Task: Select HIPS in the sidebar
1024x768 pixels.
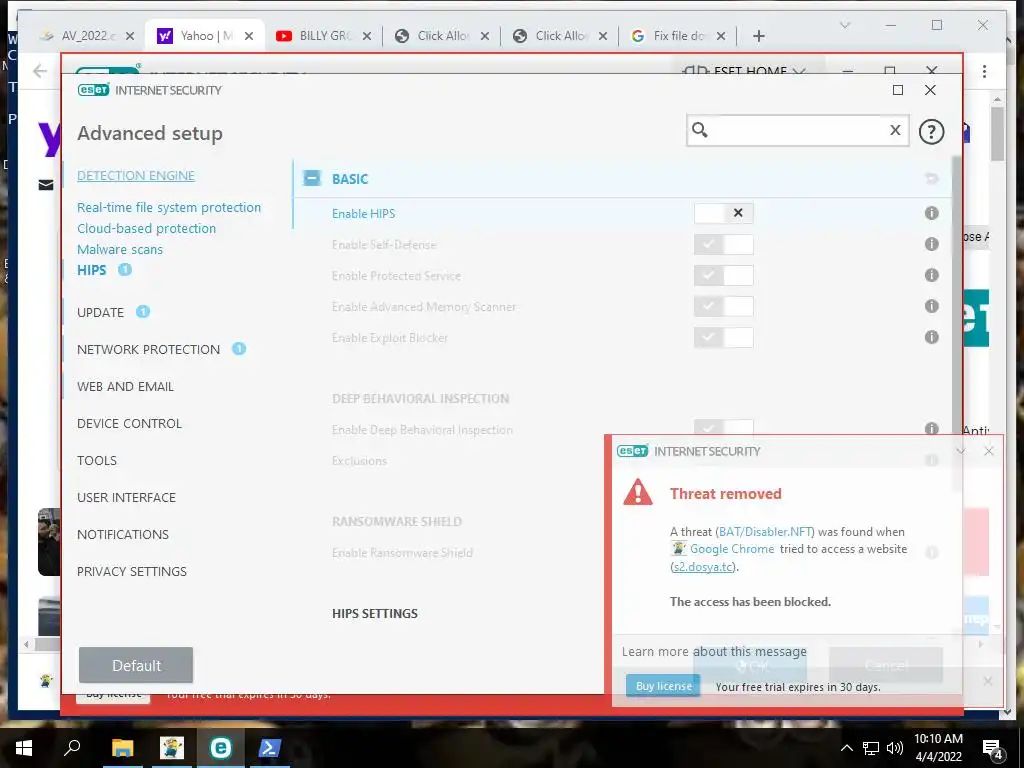Action: point(91,270)
